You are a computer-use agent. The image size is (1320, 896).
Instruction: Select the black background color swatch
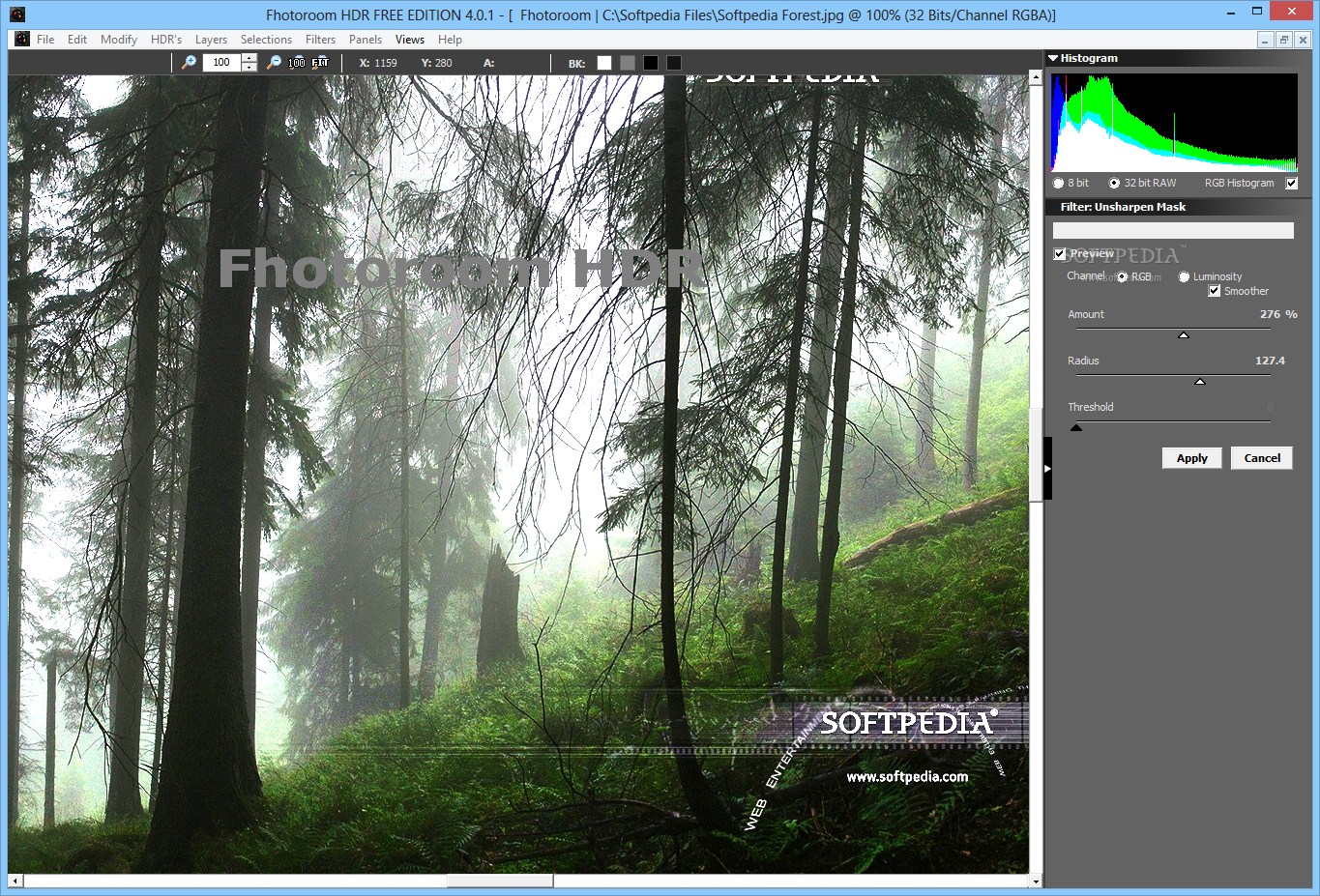[651, 63]
